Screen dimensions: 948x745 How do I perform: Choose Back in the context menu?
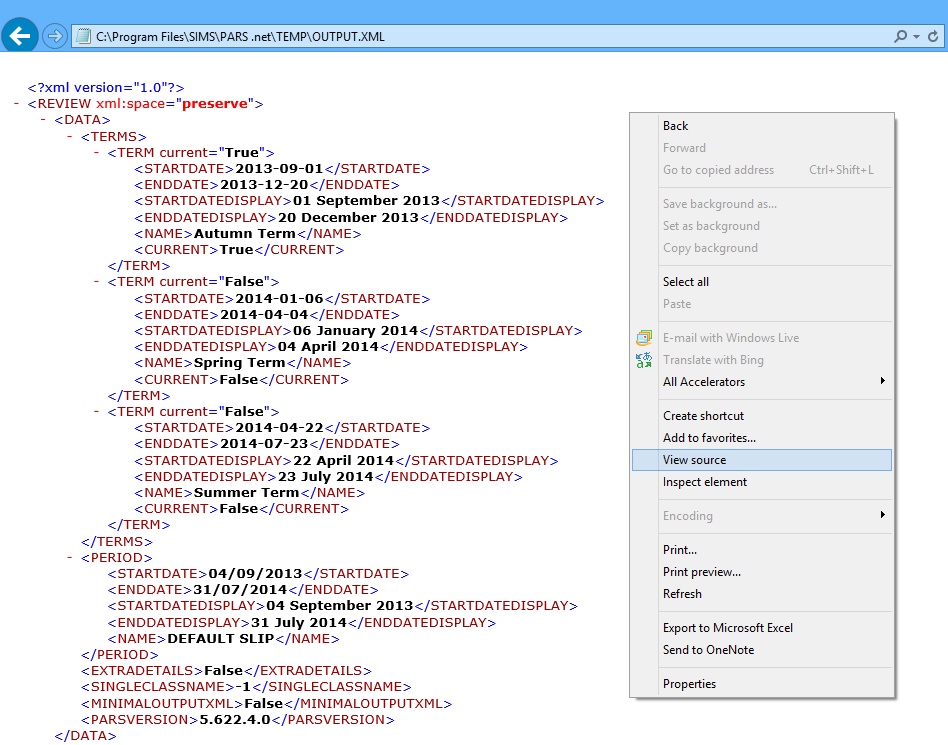point(761,126)
